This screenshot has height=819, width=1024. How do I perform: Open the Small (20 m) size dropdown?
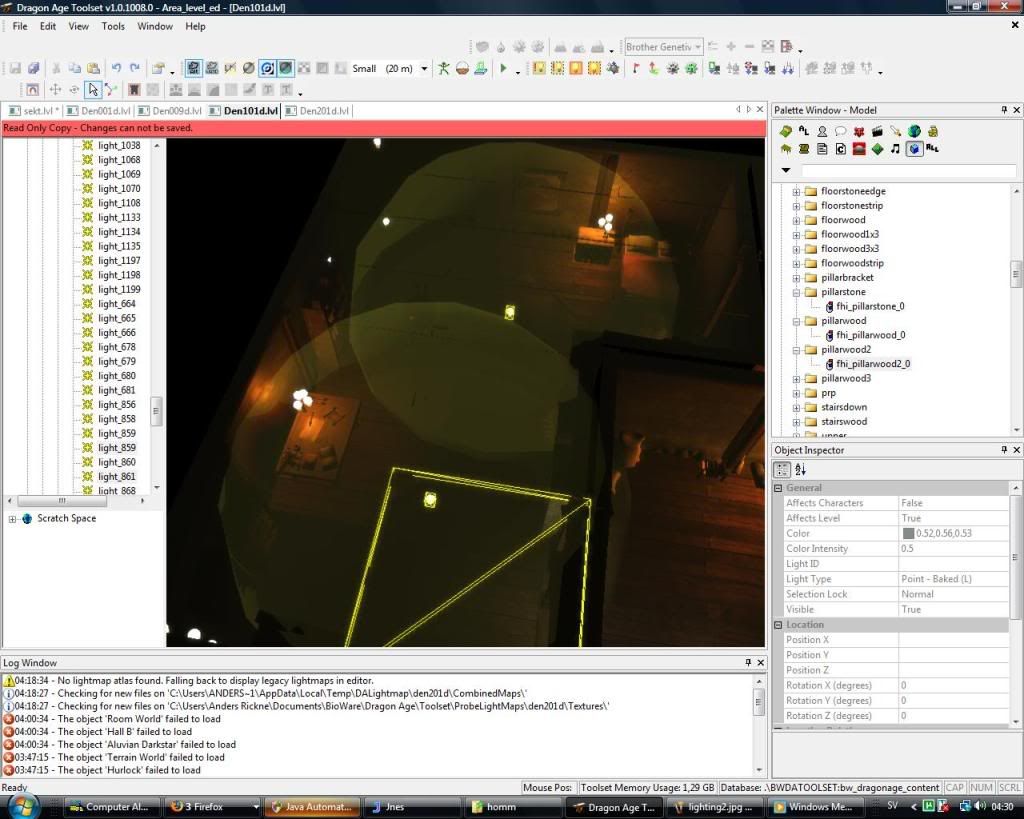(424, 69)
